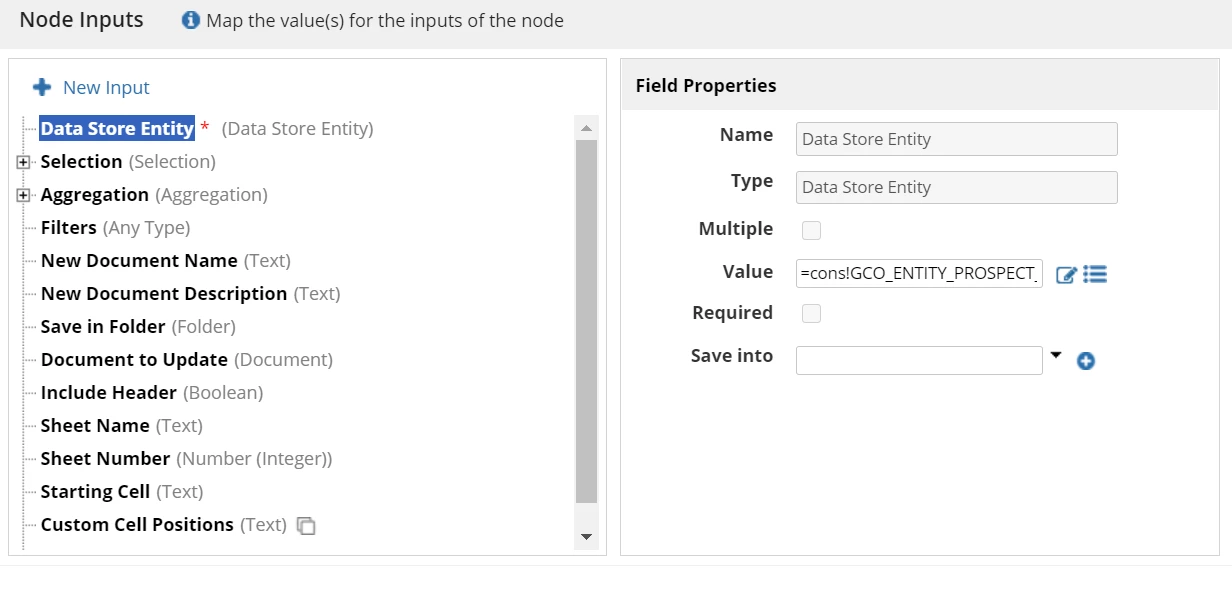Open the Save into dropdown arrow
The image size is (1232, 611).
pos(1056,355)
